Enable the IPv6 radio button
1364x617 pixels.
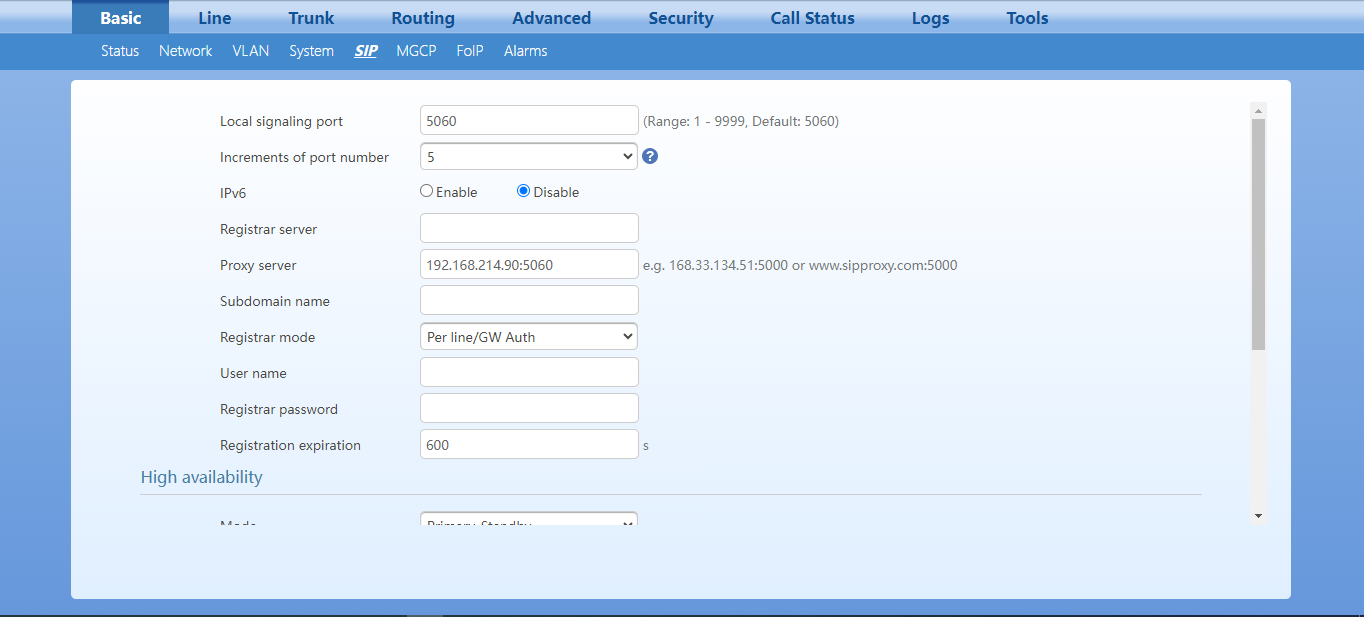pos(427,191)
